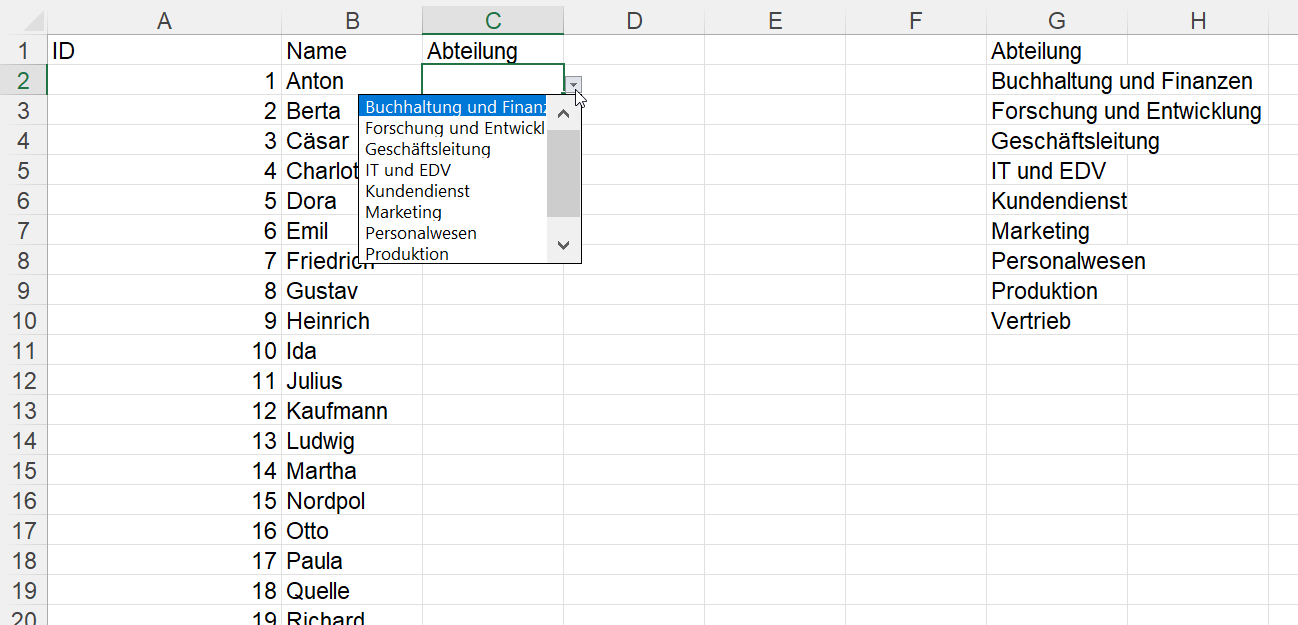This screenshot has height=625, width=1298.
Task: Pick 'Geschäftsleitung' from the dropdown list
Action: pos(428,149)
